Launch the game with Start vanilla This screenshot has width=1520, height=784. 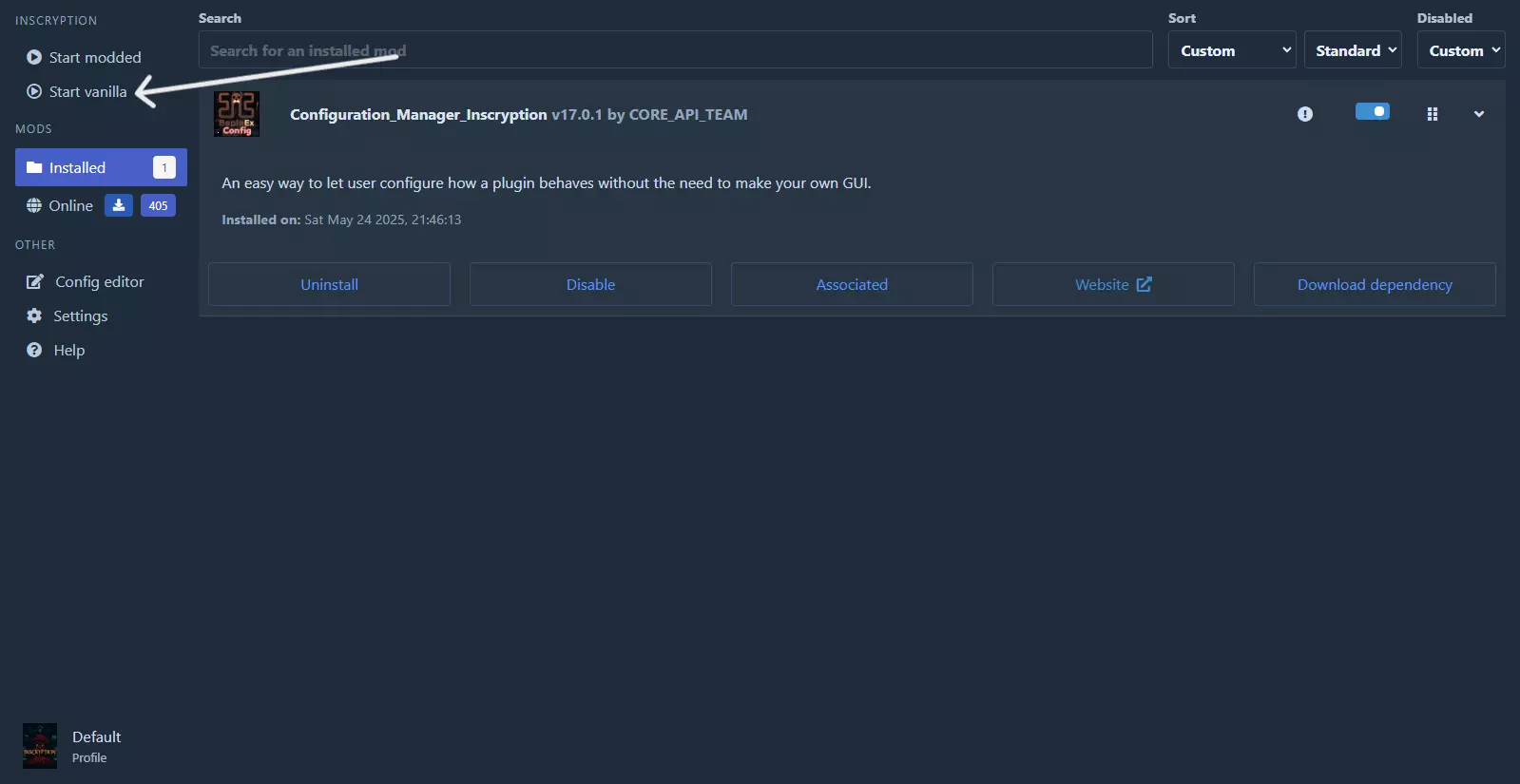[77, 91]
